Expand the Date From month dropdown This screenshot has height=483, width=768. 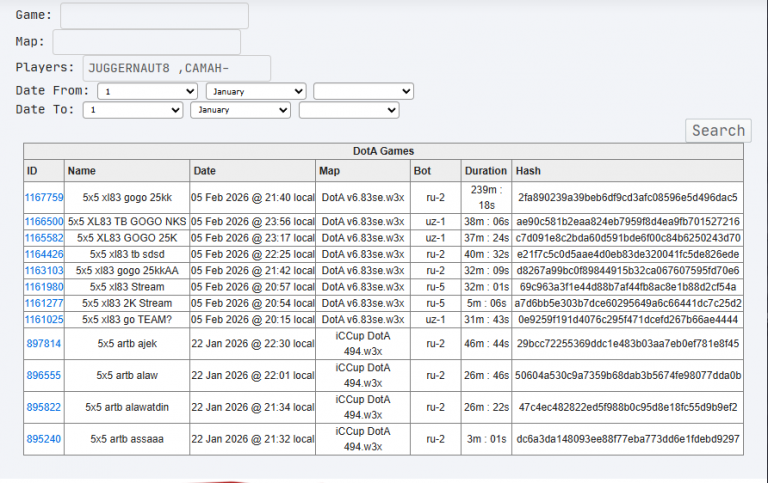(x=256, y=91)
